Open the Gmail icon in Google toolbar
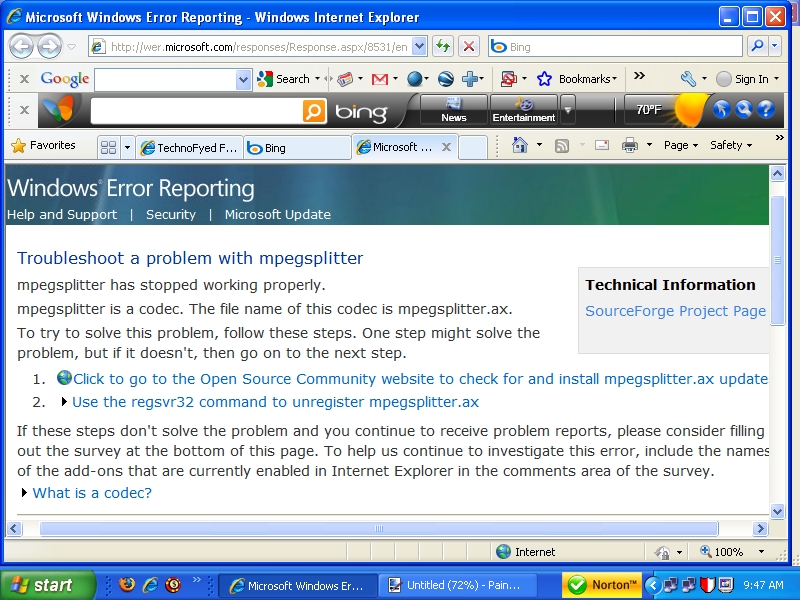The height and width of the screenshot is (600, 800). (380, 79)
